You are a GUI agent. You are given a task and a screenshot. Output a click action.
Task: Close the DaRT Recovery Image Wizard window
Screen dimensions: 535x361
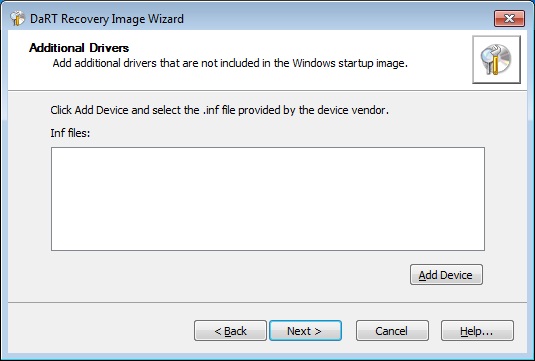coord(509,18)
